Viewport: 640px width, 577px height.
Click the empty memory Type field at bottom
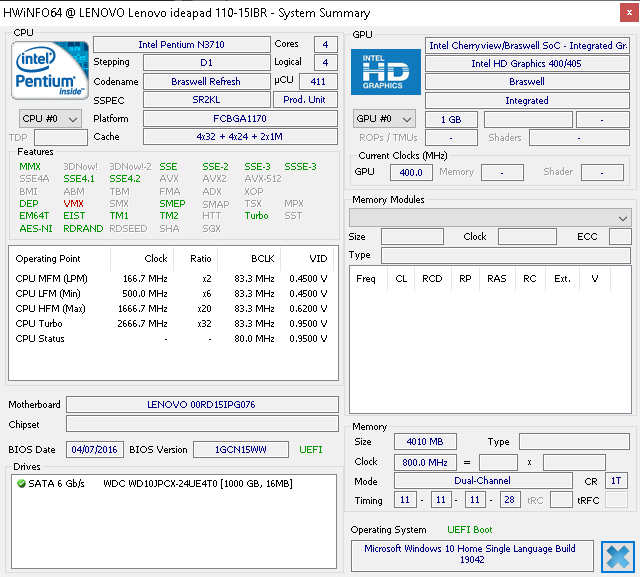pos(574,442)
